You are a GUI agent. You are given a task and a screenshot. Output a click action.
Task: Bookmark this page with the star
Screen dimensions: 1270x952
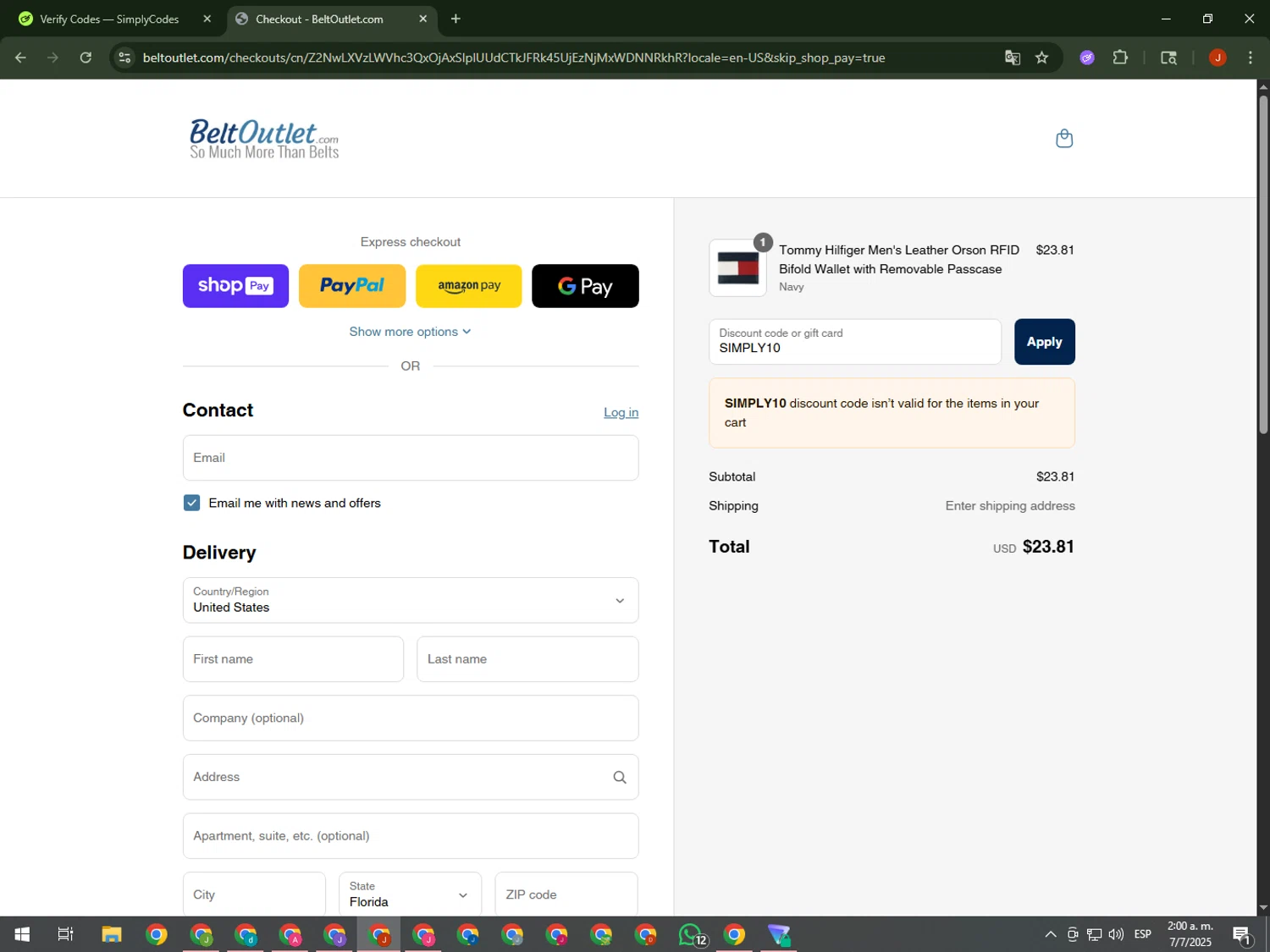(1042, 58)
